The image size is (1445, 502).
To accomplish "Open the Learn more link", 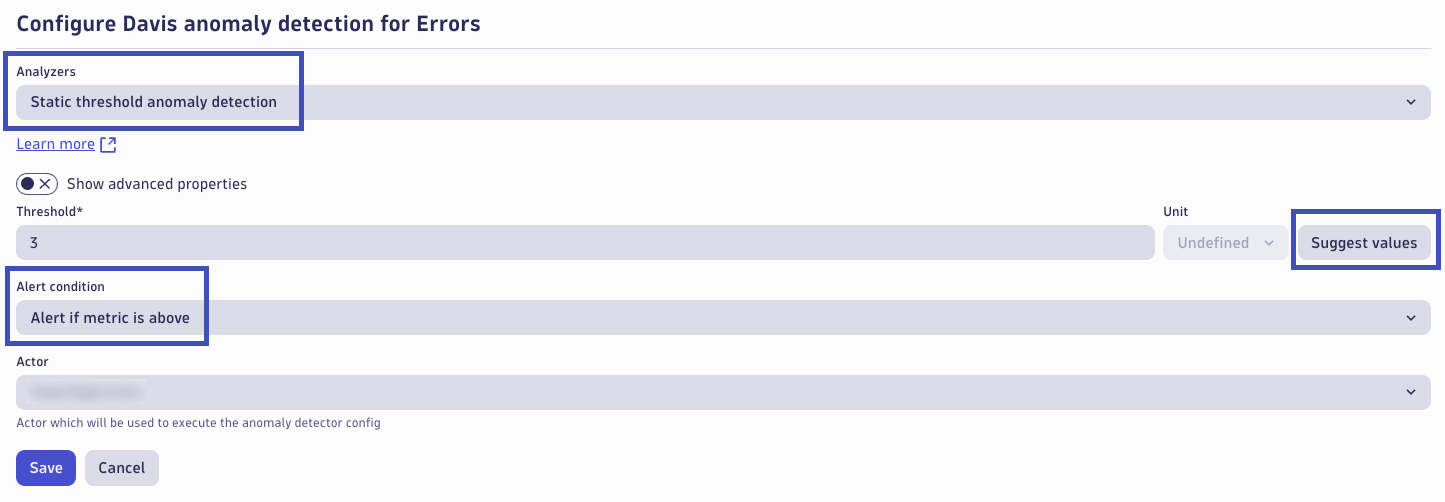I will point(55,144).
